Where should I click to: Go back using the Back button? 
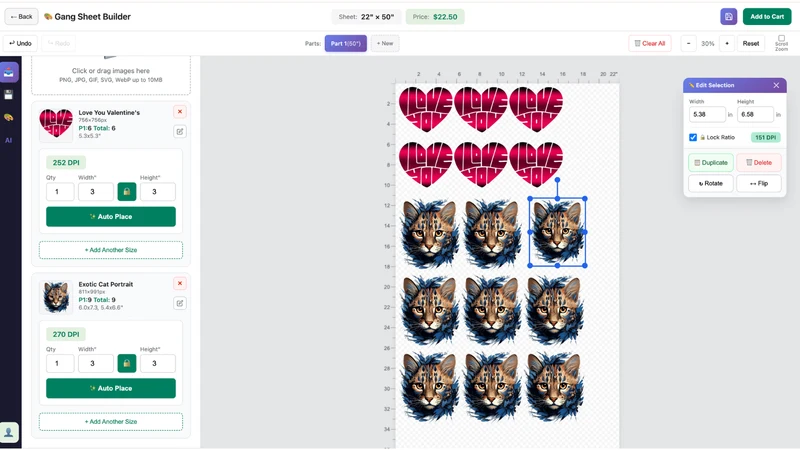point(21,17)
